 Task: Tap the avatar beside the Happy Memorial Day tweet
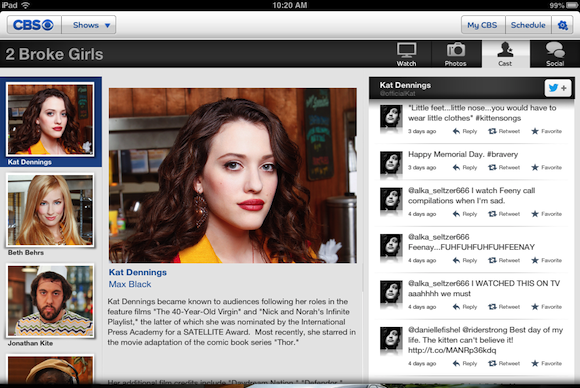pyautogui.click(x=391, y=162)
